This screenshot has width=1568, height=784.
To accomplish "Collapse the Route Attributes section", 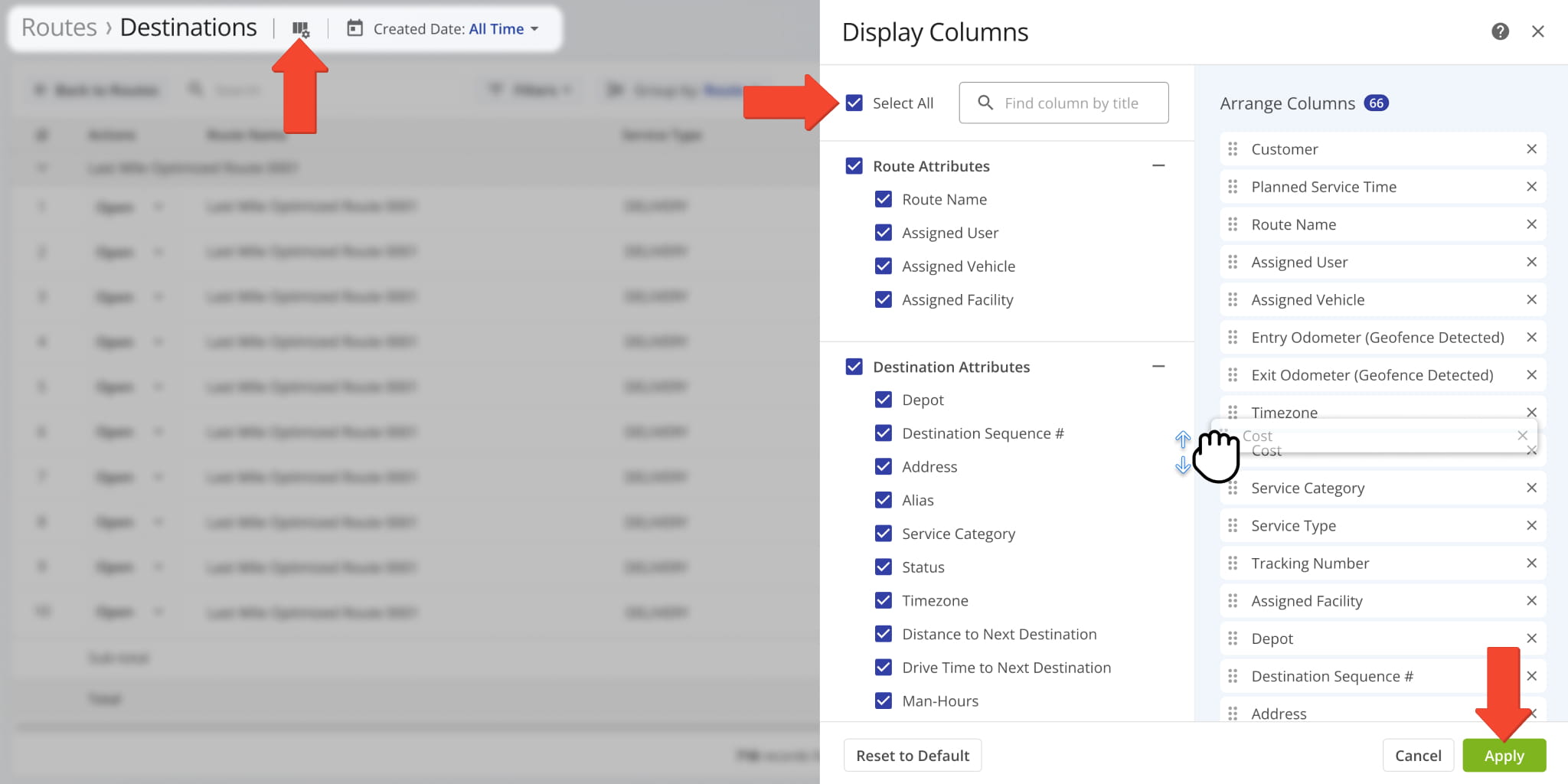I will (x=1158, y=165).
